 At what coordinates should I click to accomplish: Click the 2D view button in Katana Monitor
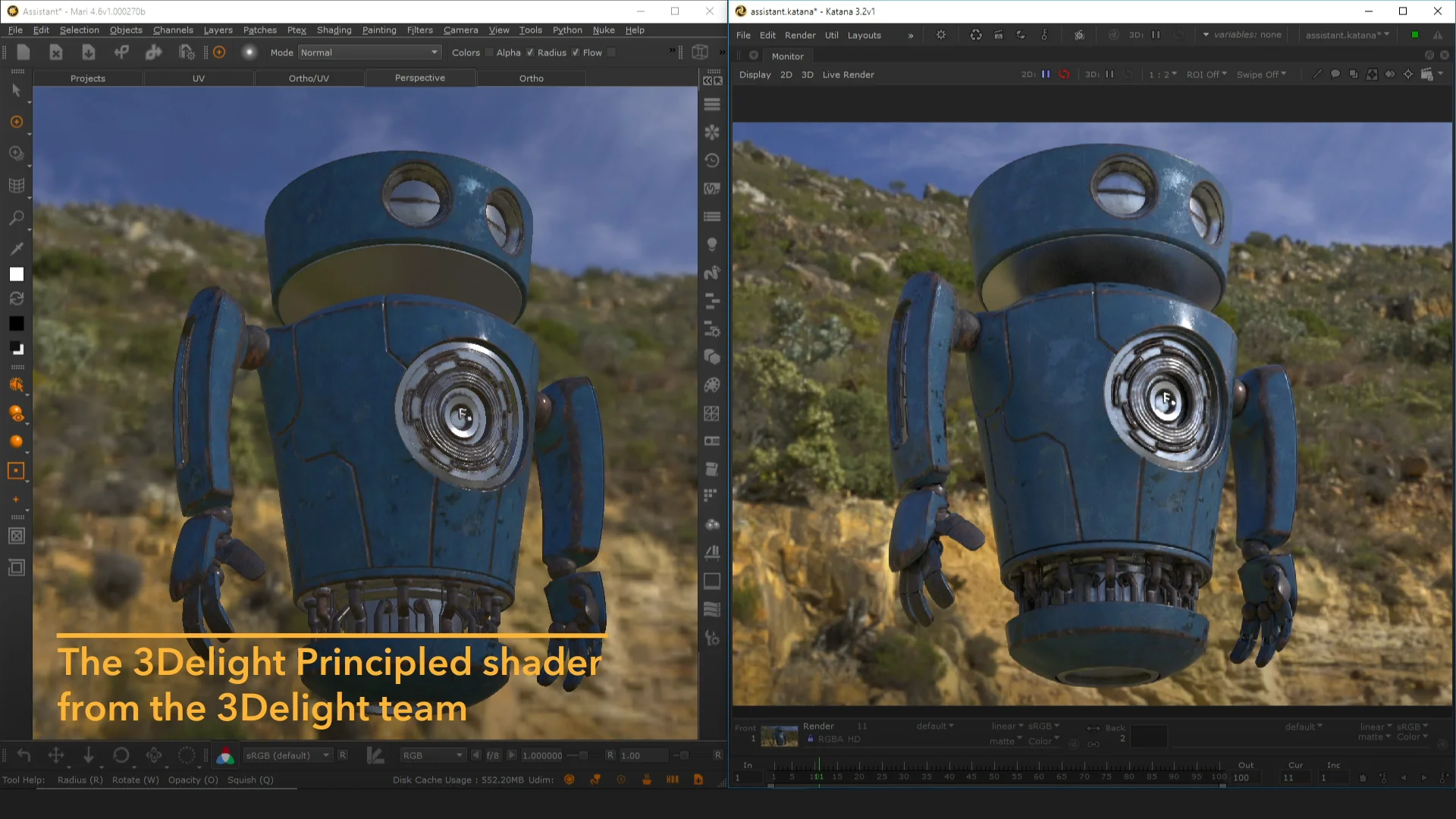[x=786, y=74]
